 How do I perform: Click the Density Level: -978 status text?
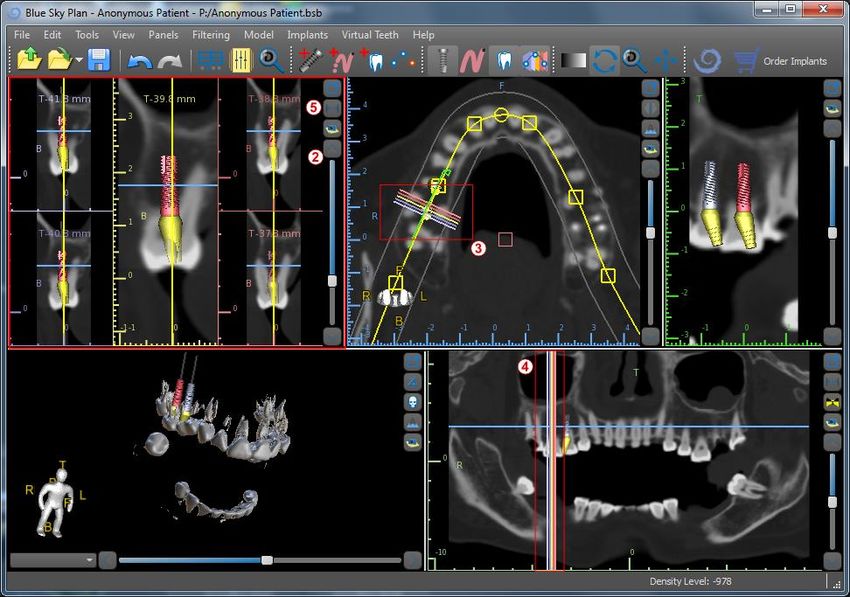click(690, 581)
